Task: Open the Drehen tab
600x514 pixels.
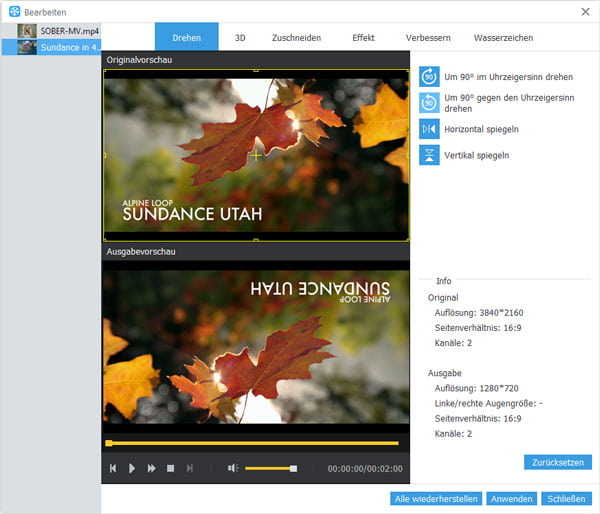Action: tap(186, 37)
